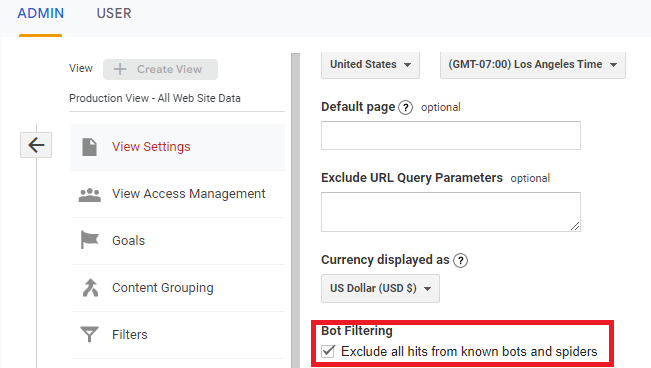Toggle Exclude all hits from known bots checkbox

click(328, 351)
